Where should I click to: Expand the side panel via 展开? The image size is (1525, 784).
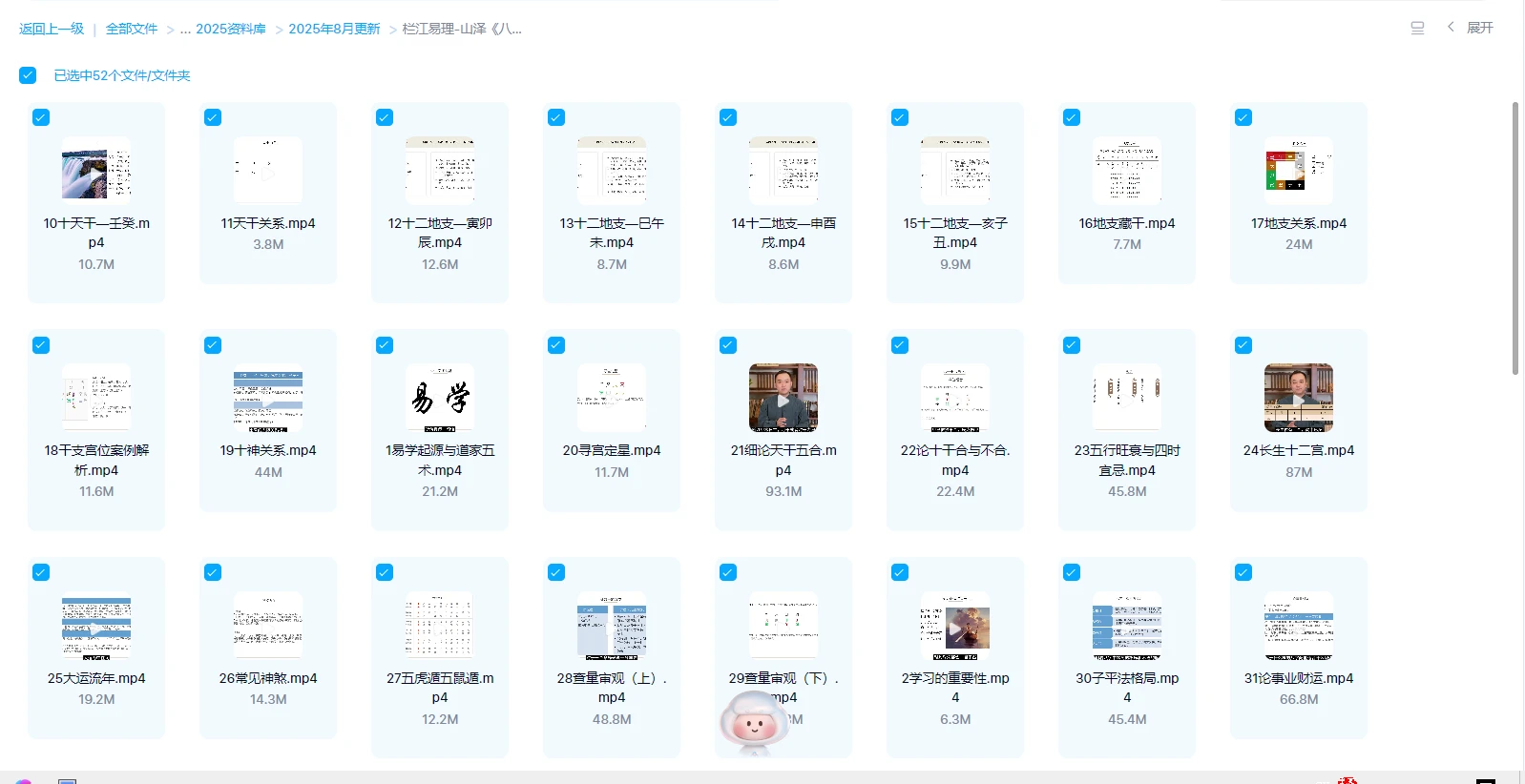pos(1471,29)
